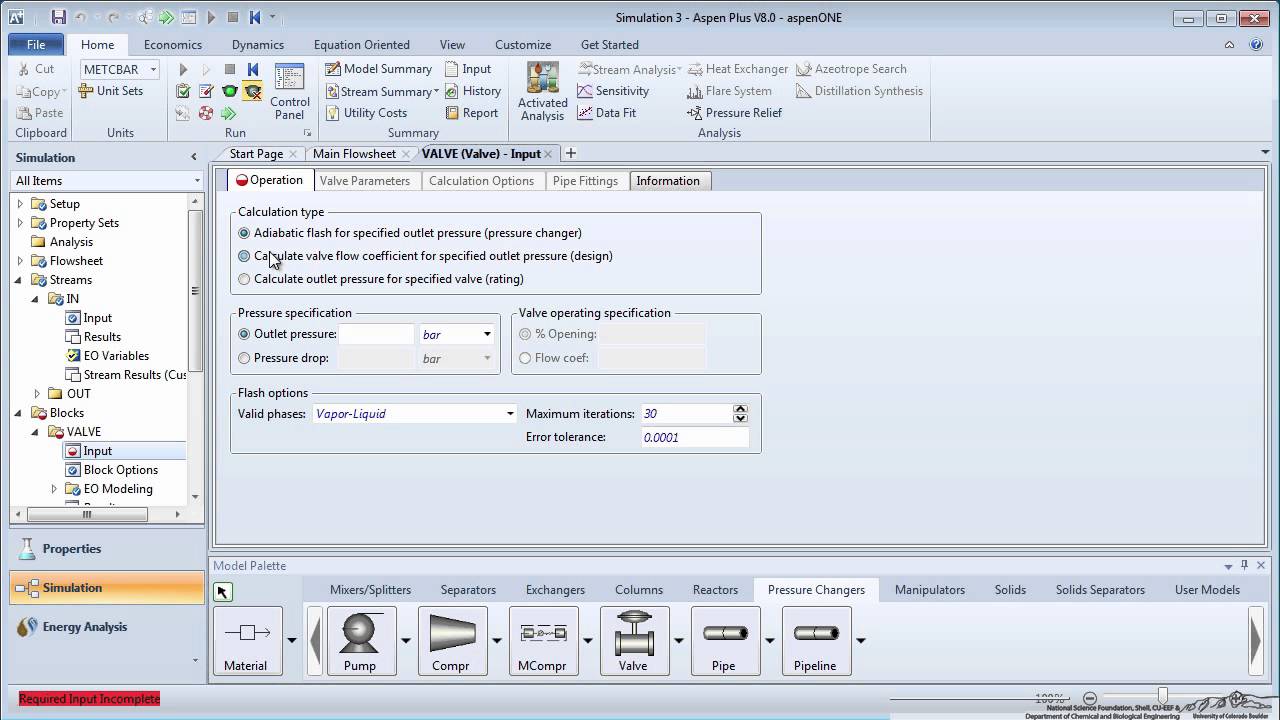Open the Valve Parameters tab

pyautogui.click(x=364, y=181)
